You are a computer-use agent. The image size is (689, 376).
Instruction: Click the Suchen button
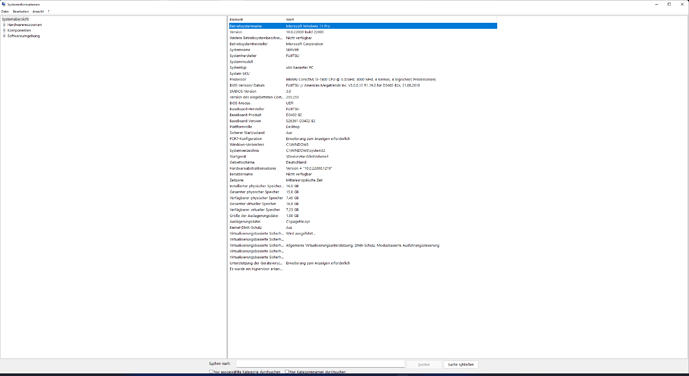(x=424, y=365)
